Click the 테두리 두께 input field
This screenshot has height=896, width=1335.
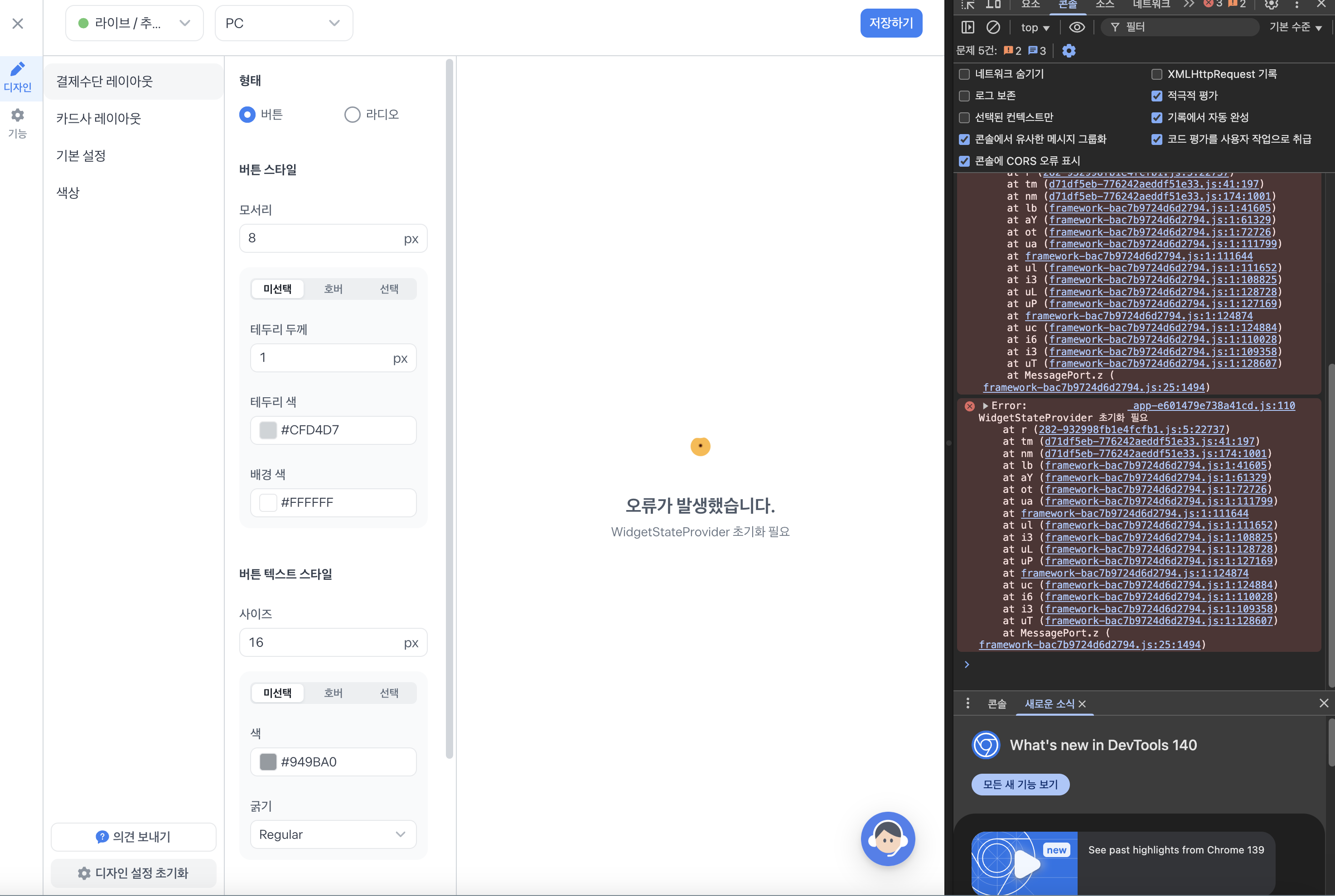tap(333, 358)
